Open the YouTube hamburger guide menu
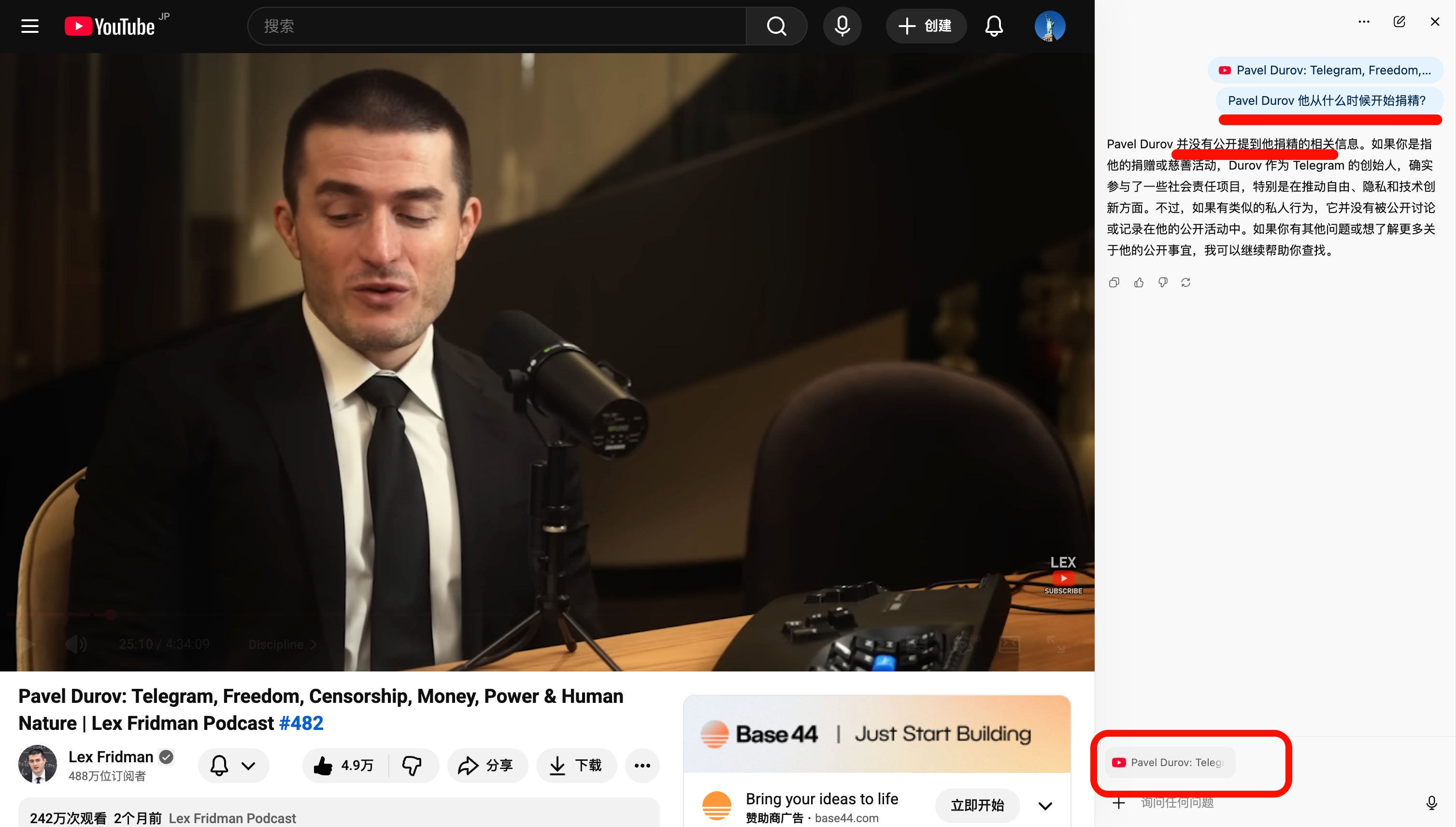The width and height of the screenshot is (1456, 827). click(29, 26)
